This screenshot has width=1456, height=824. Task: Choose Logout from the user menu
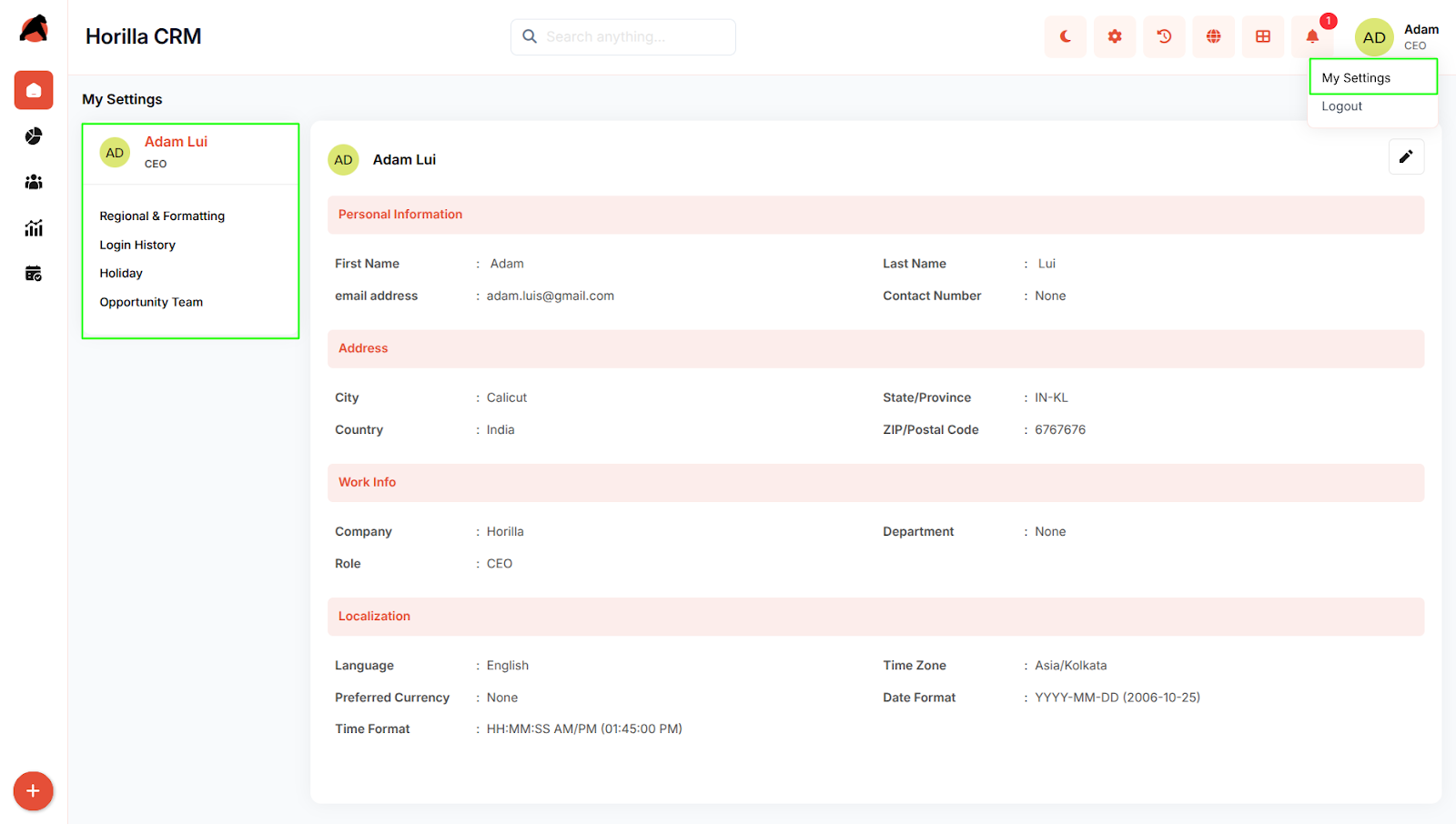point(1341,106)
